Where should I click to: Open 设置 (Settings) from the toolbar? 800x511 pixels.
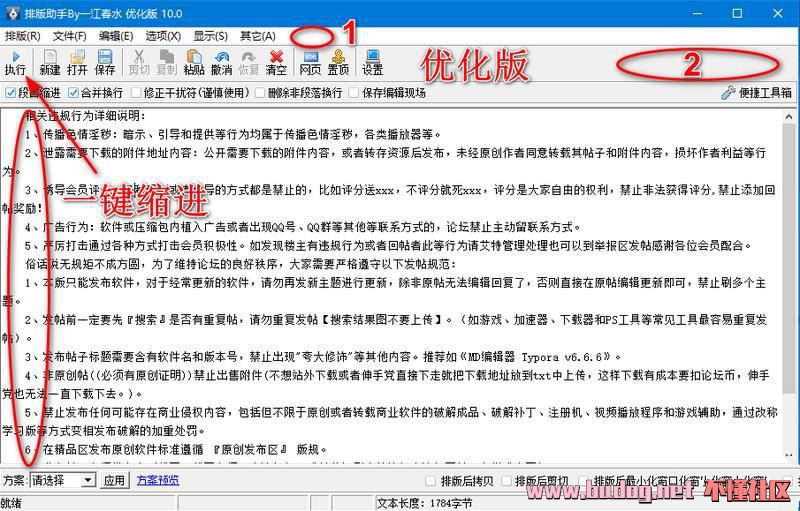click(372, 63)
